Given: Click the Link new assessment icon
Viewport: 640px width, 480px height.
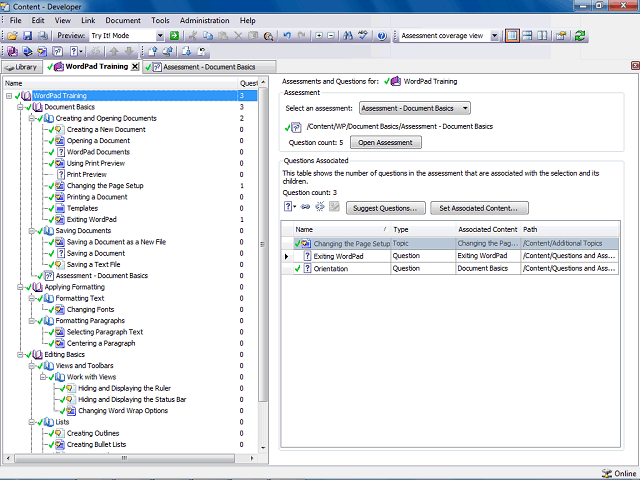Looking at the screenshot, I should [58, 51].
